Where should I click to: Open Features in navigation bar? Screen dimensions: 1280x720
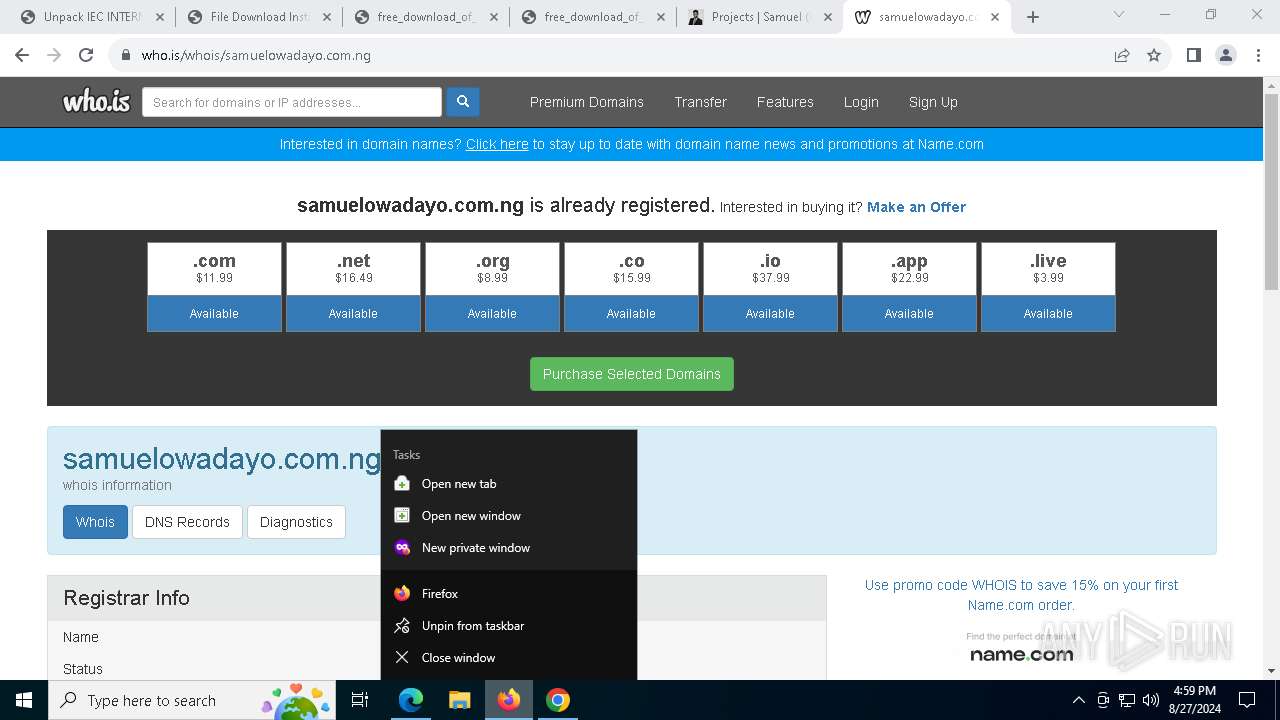785,102
